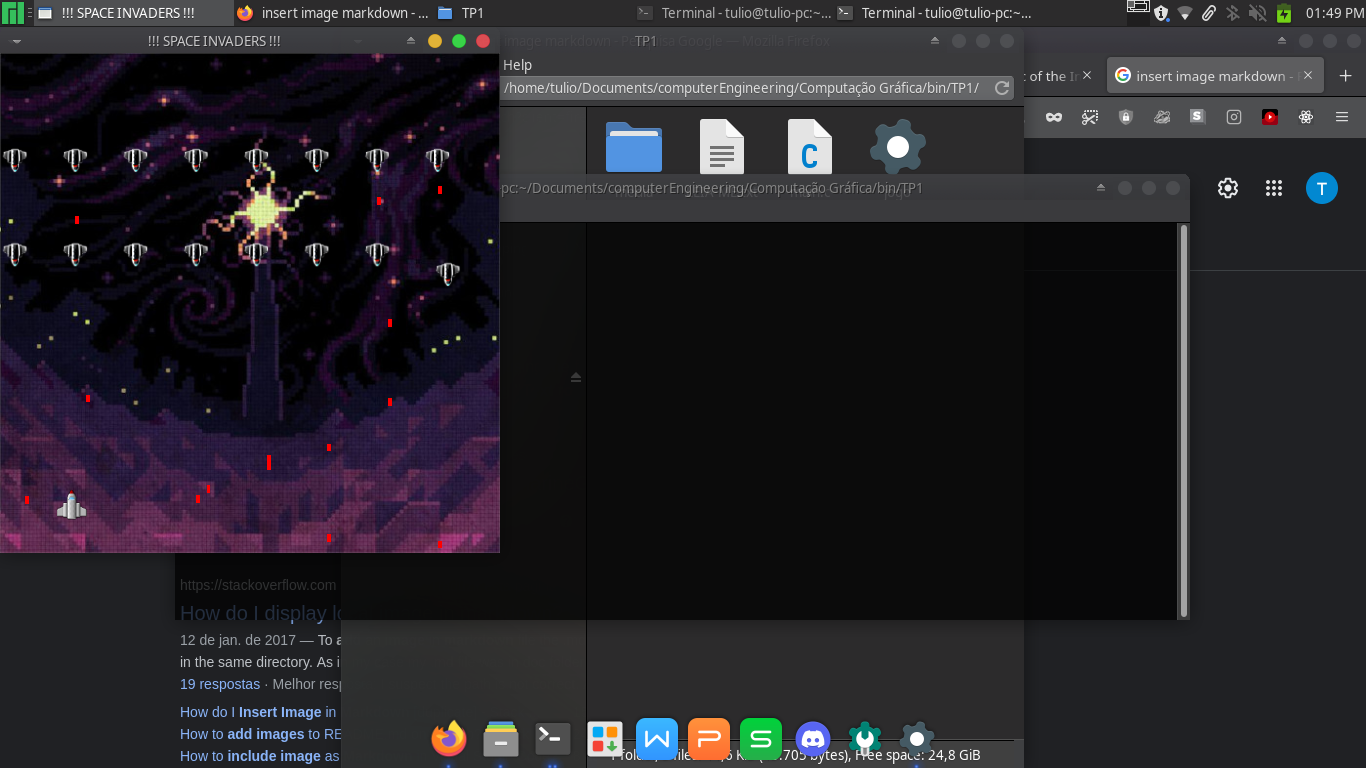Click the muted volume tray icon
Viewport: 1366px width, 768px height.
pyautogui.click(x=1257, y=13)
